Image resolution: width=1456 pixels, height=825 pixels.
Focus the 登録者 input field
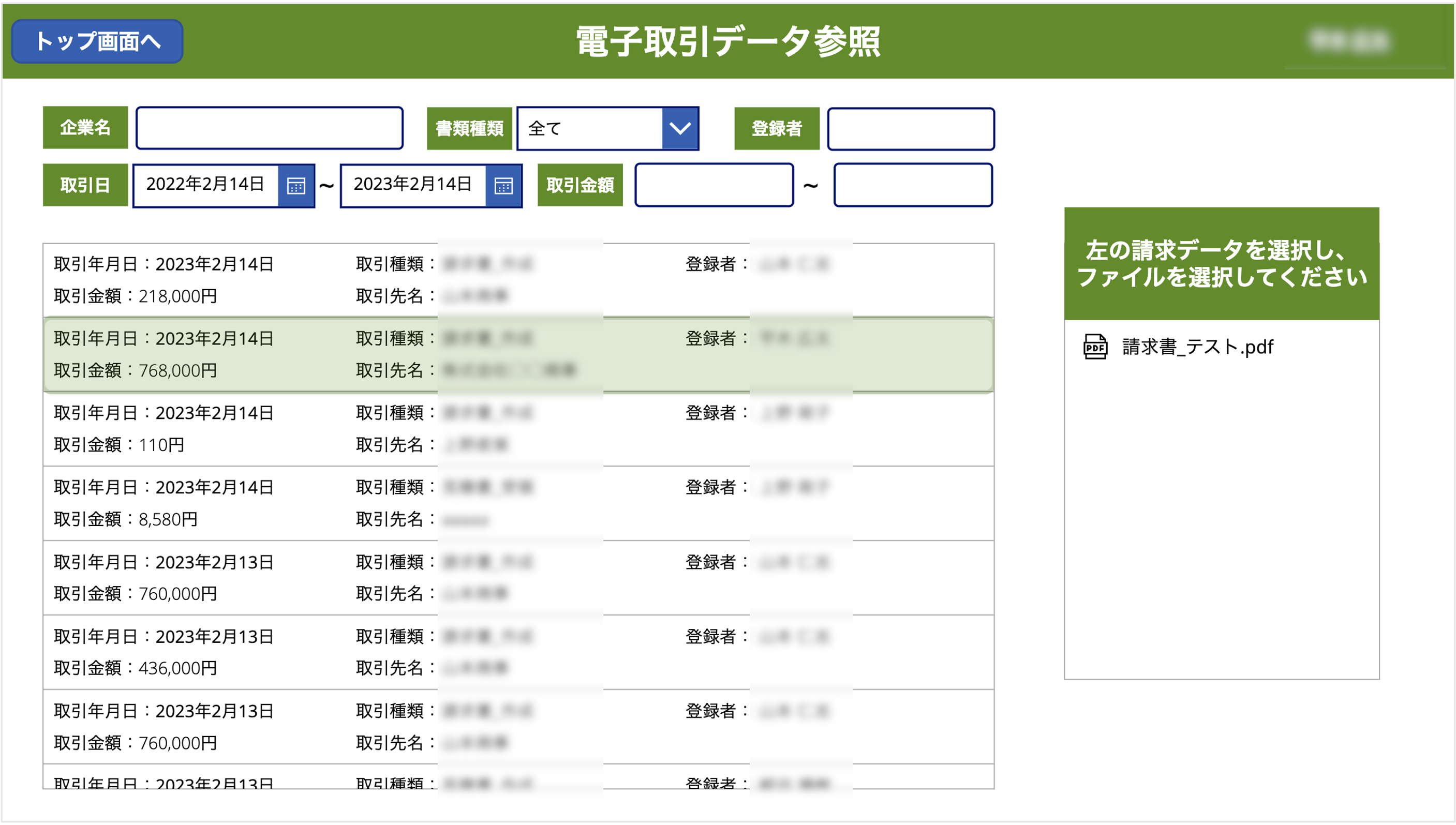[x=910, y=129]
